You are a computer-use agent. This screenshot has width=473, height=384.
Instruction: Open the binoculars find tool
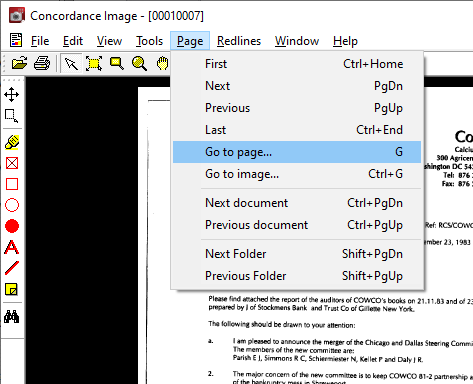[x=12, y=317]
